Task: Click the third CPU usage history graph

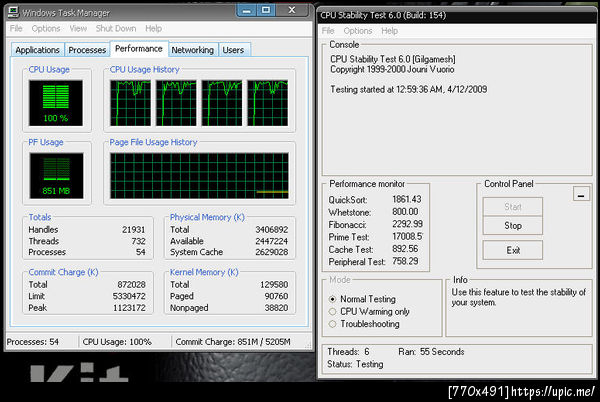Action: pyautogui.click(x=222, y=103)
